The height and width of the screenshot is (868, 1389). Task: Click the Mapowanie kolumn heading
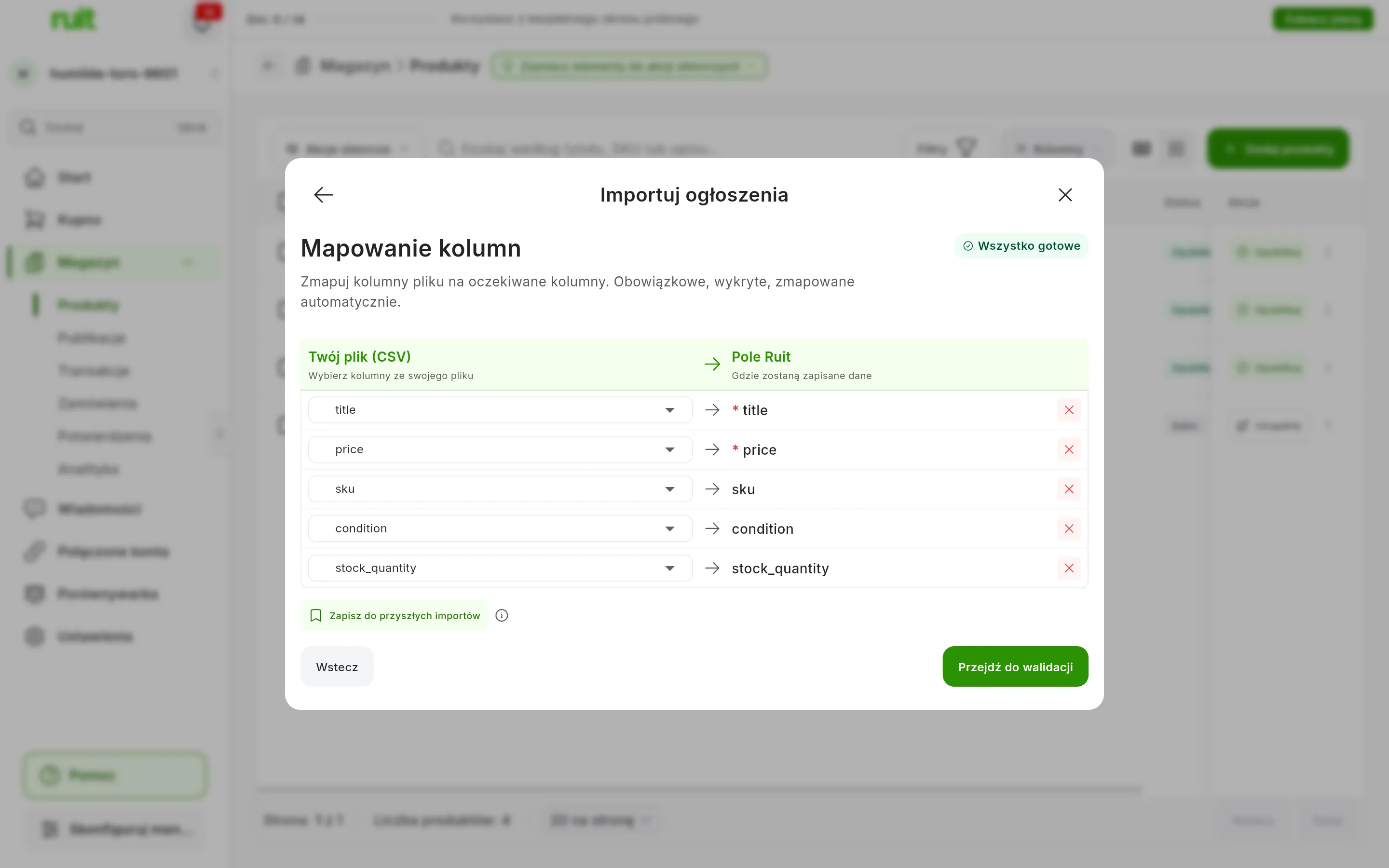point(411,248)
